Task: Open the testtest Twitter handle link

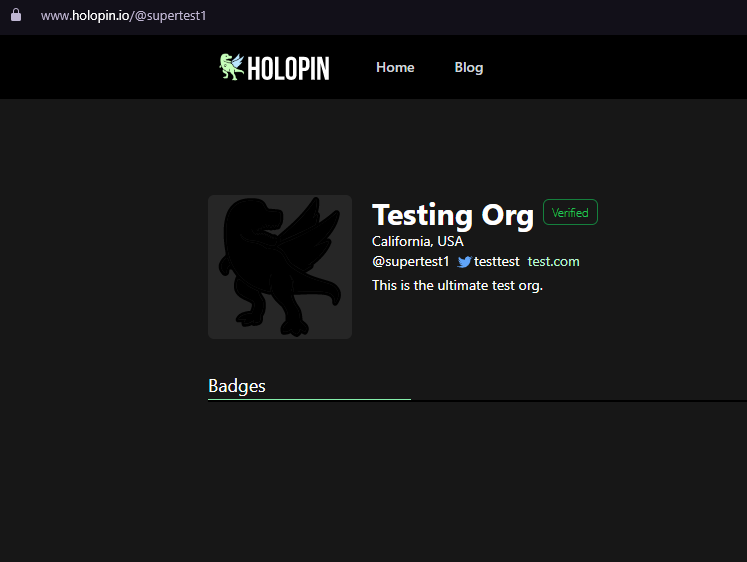Action: (496, 261)
